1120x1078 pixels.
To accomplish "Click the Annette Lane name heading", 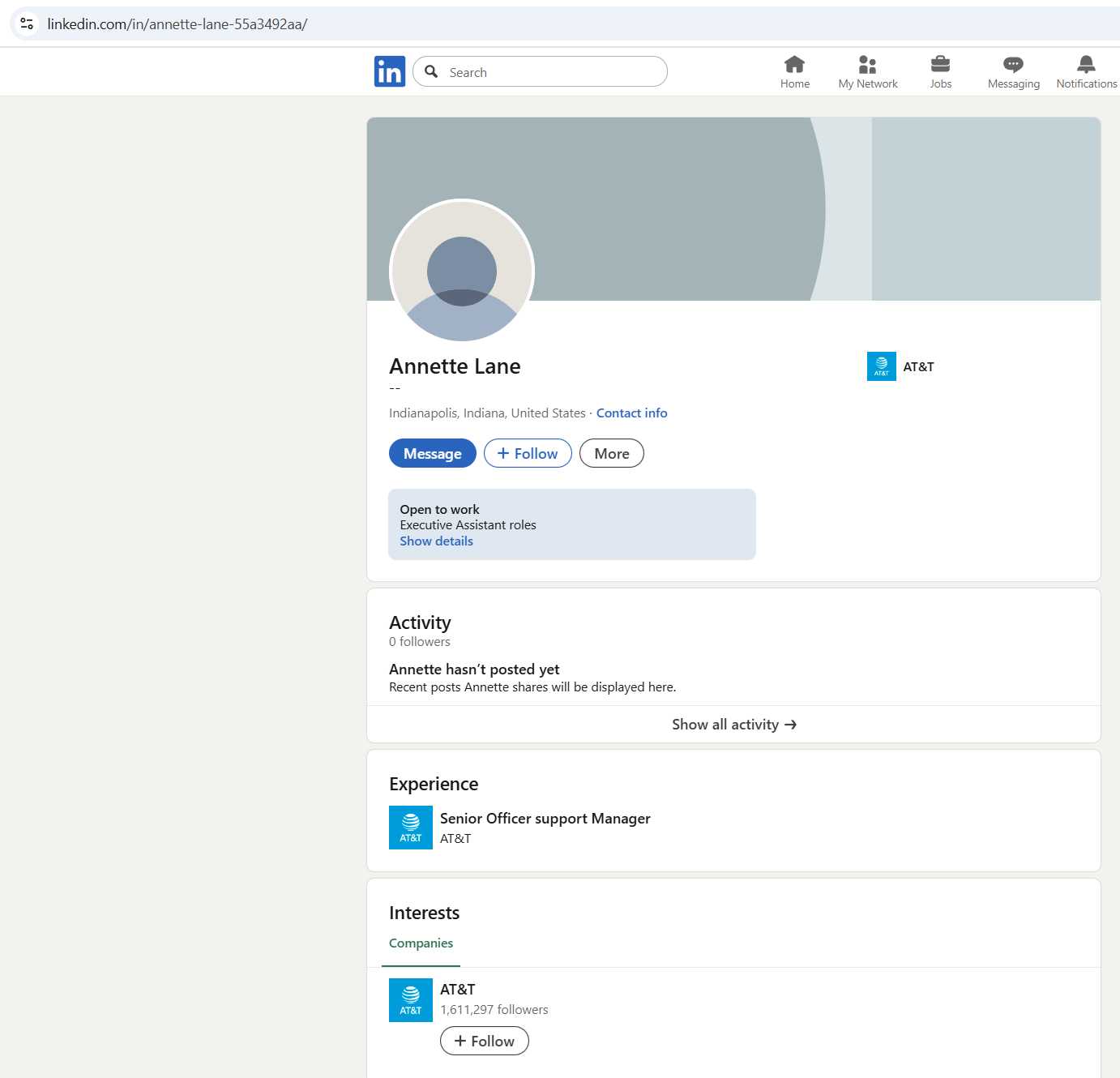I will [x=455, y=366].
